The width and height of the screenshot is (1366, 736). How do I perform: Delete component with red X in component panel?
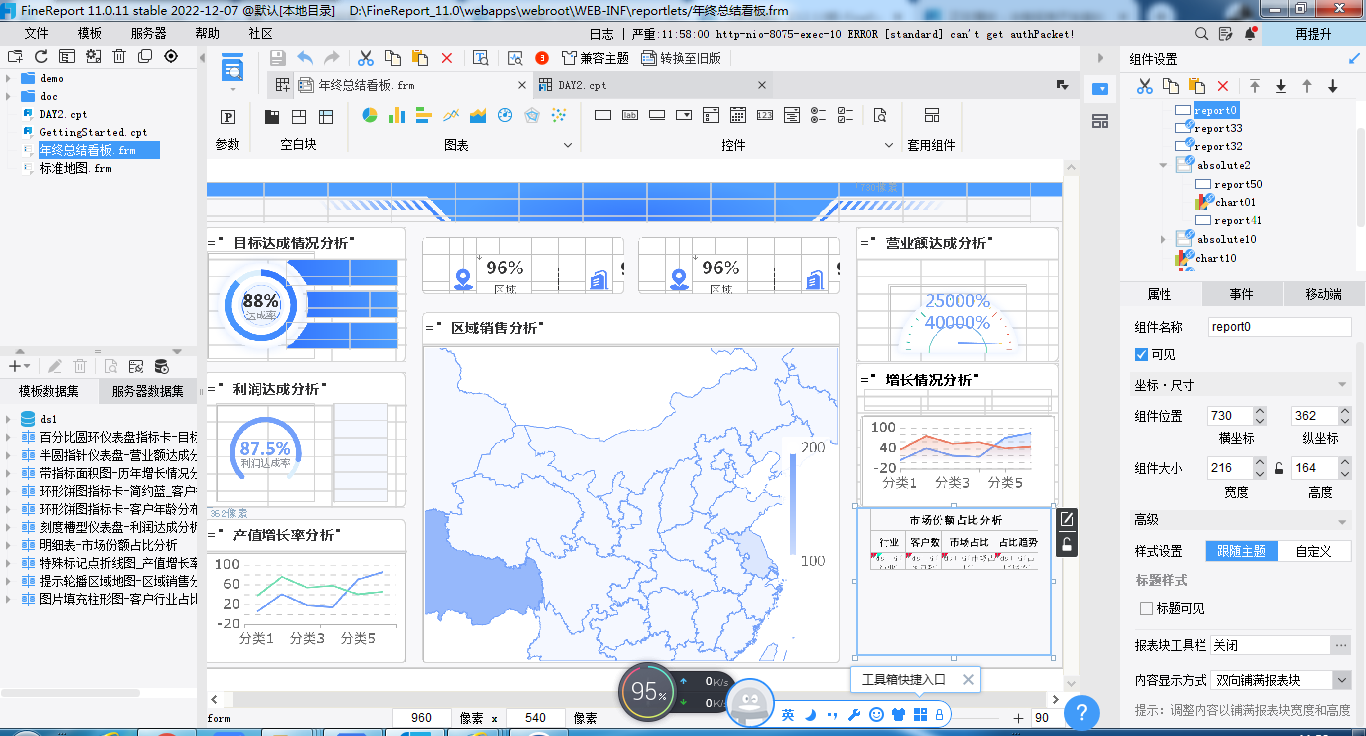[1222, 87]
